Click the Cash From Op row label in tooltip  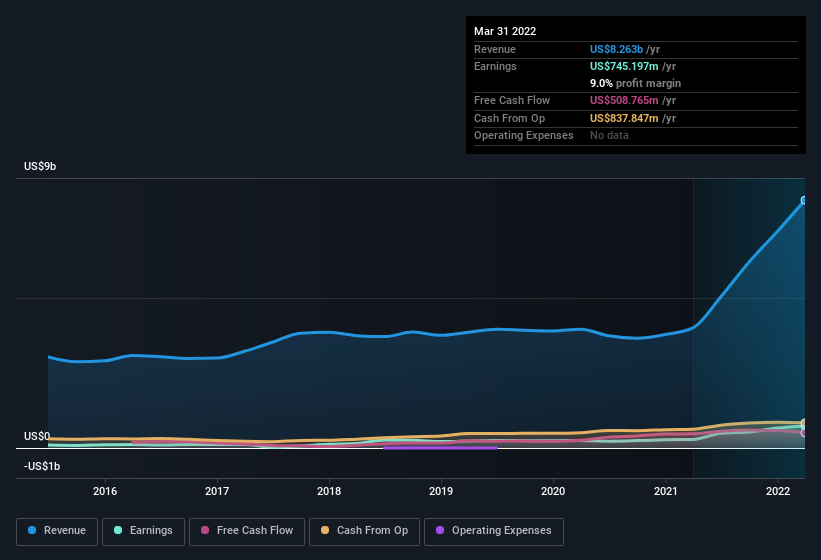coord(509,118)
